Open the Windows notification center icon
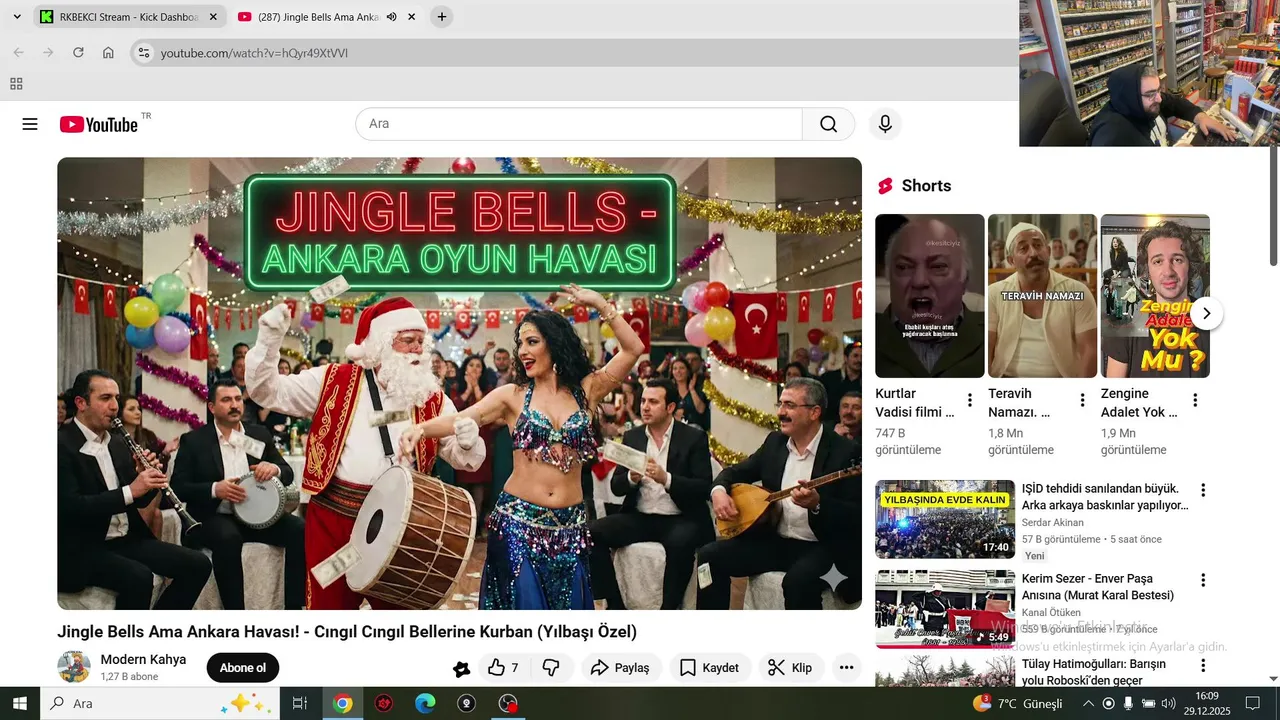Viewport: 1280px width, 720px height. pos(1253,703)
